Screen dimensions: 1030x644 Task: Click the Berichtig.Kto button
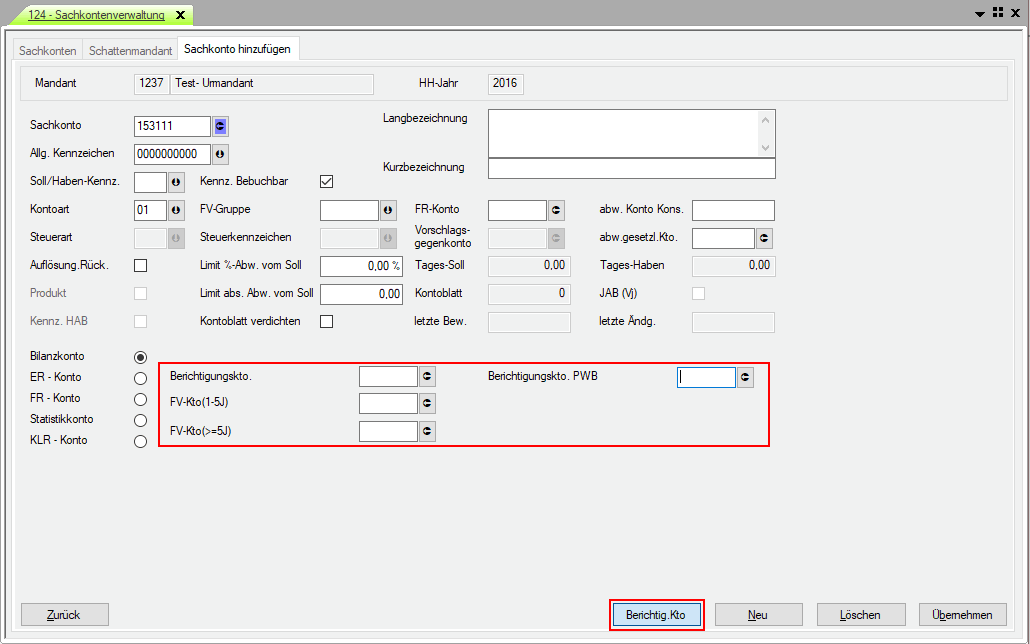(656, 615)
